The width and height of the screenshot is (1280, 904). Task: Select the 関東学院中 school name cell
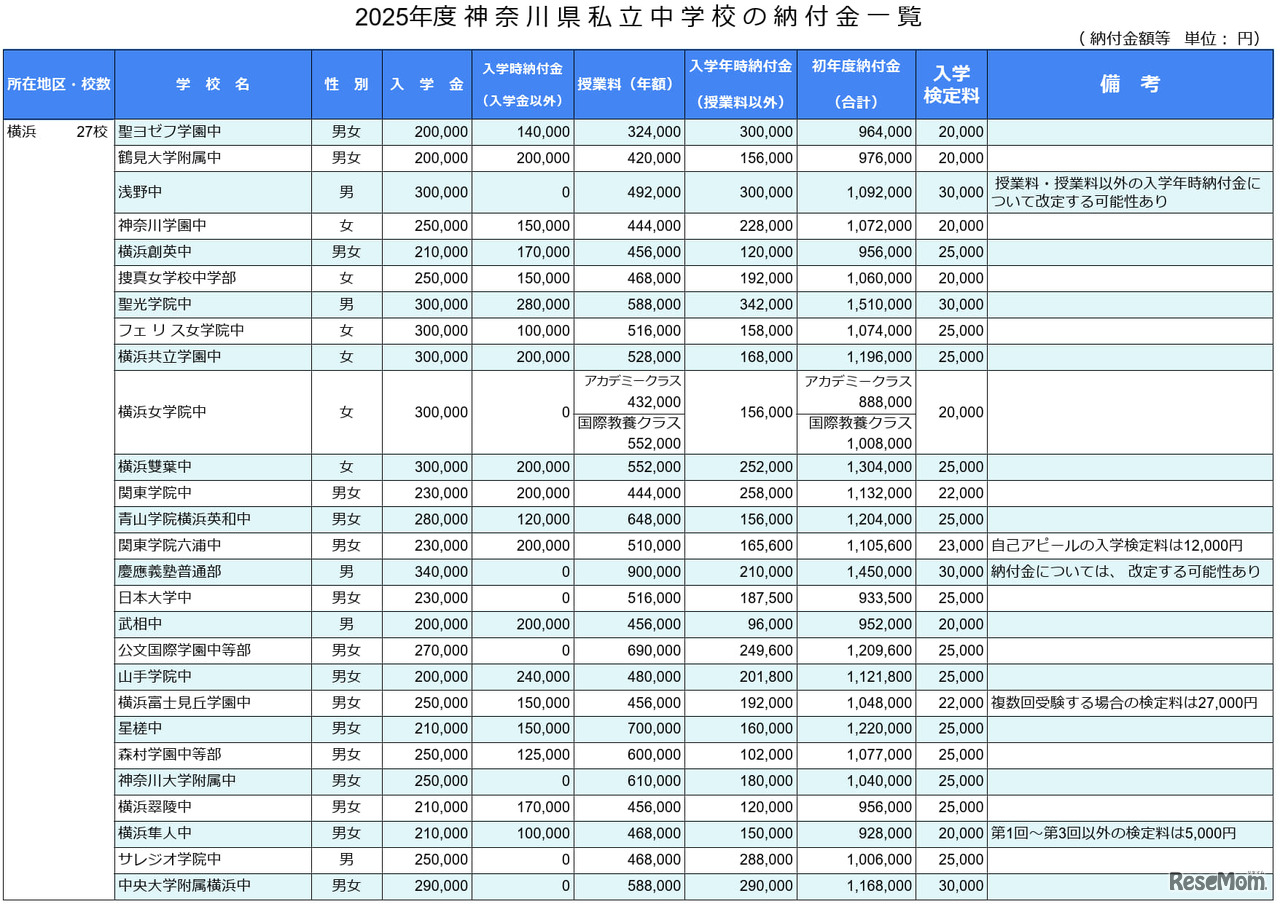coord(213,493)
